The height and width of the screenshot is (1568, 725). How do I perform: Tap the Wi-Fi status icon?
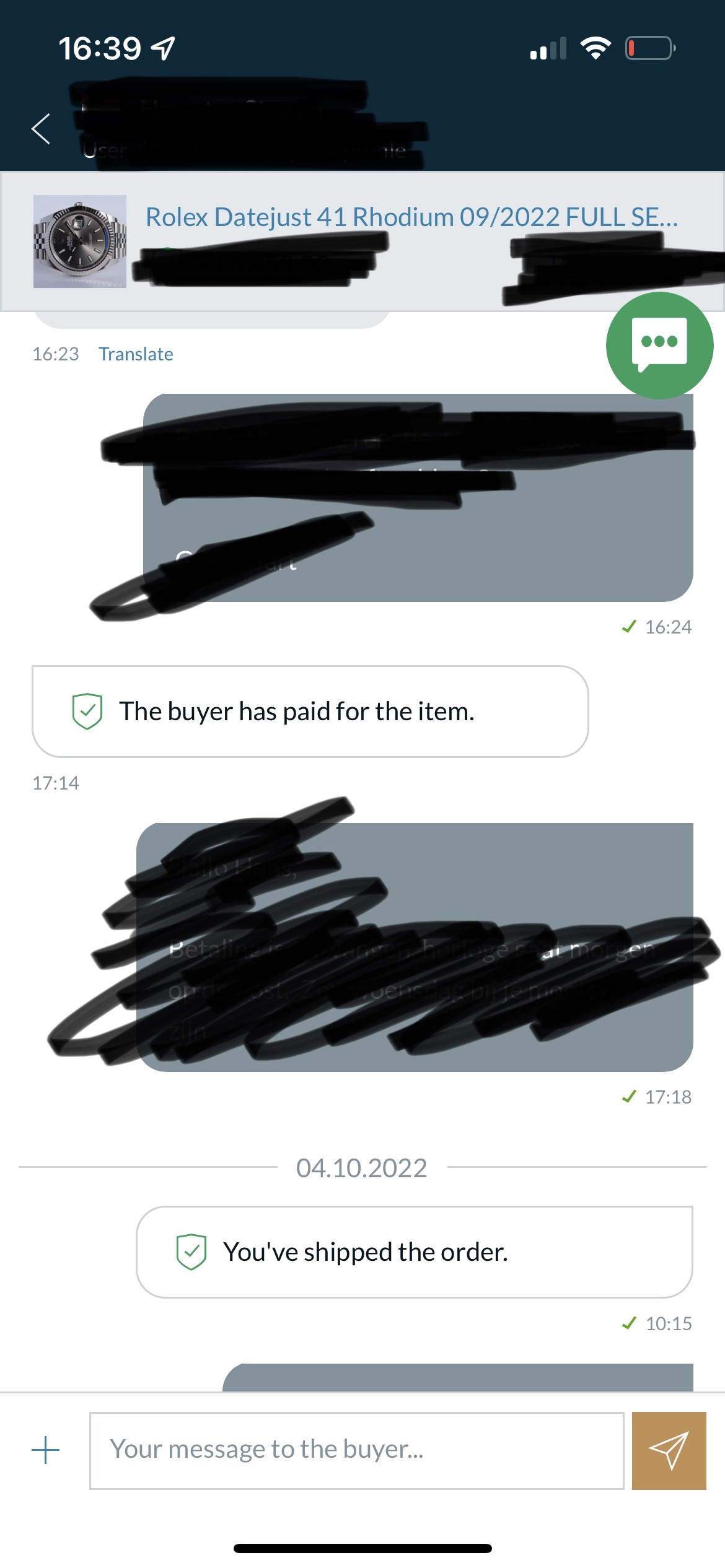[595, 48]
